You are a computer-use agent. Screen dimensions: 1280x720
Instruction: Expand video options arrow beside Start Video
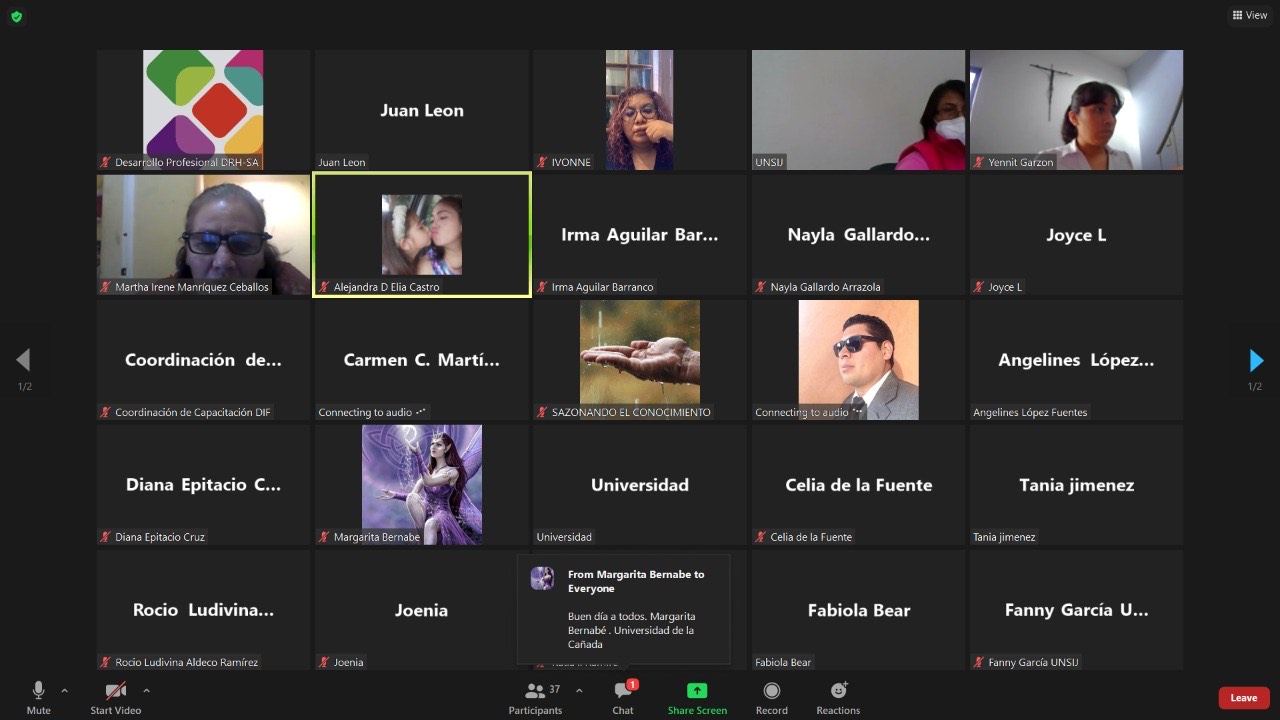(x=146, y=690)
